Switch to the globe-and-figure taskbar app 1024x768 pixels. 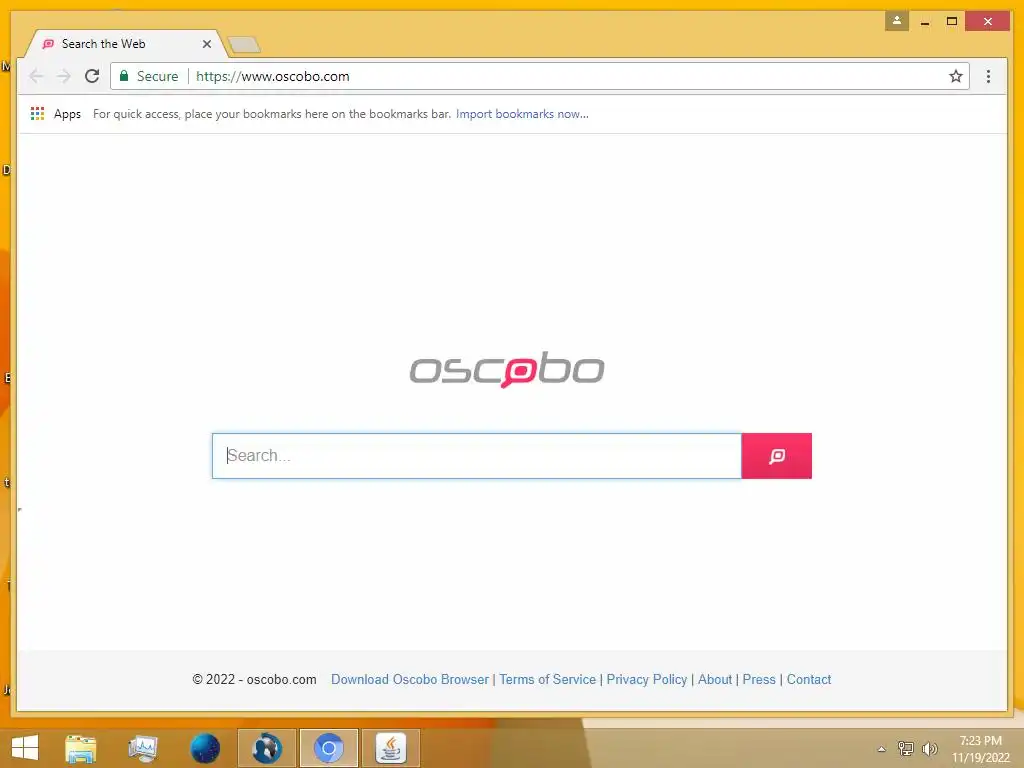(x=266, y=748)
